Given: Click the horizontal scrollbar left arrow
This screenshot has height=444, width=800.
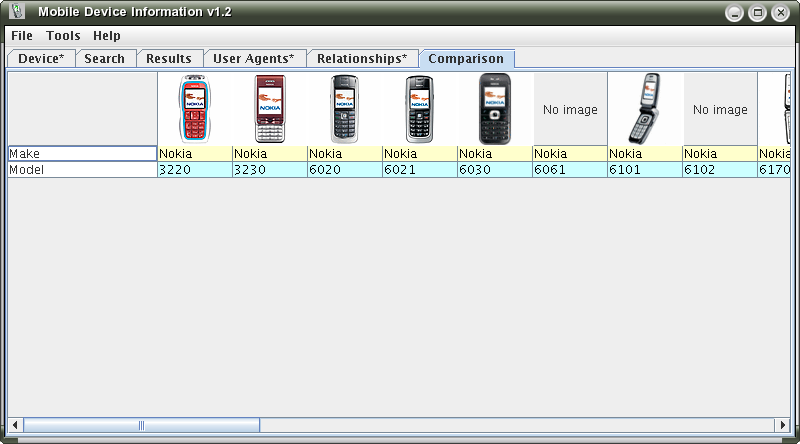Looking at the screenshot, I should [16, 425].
